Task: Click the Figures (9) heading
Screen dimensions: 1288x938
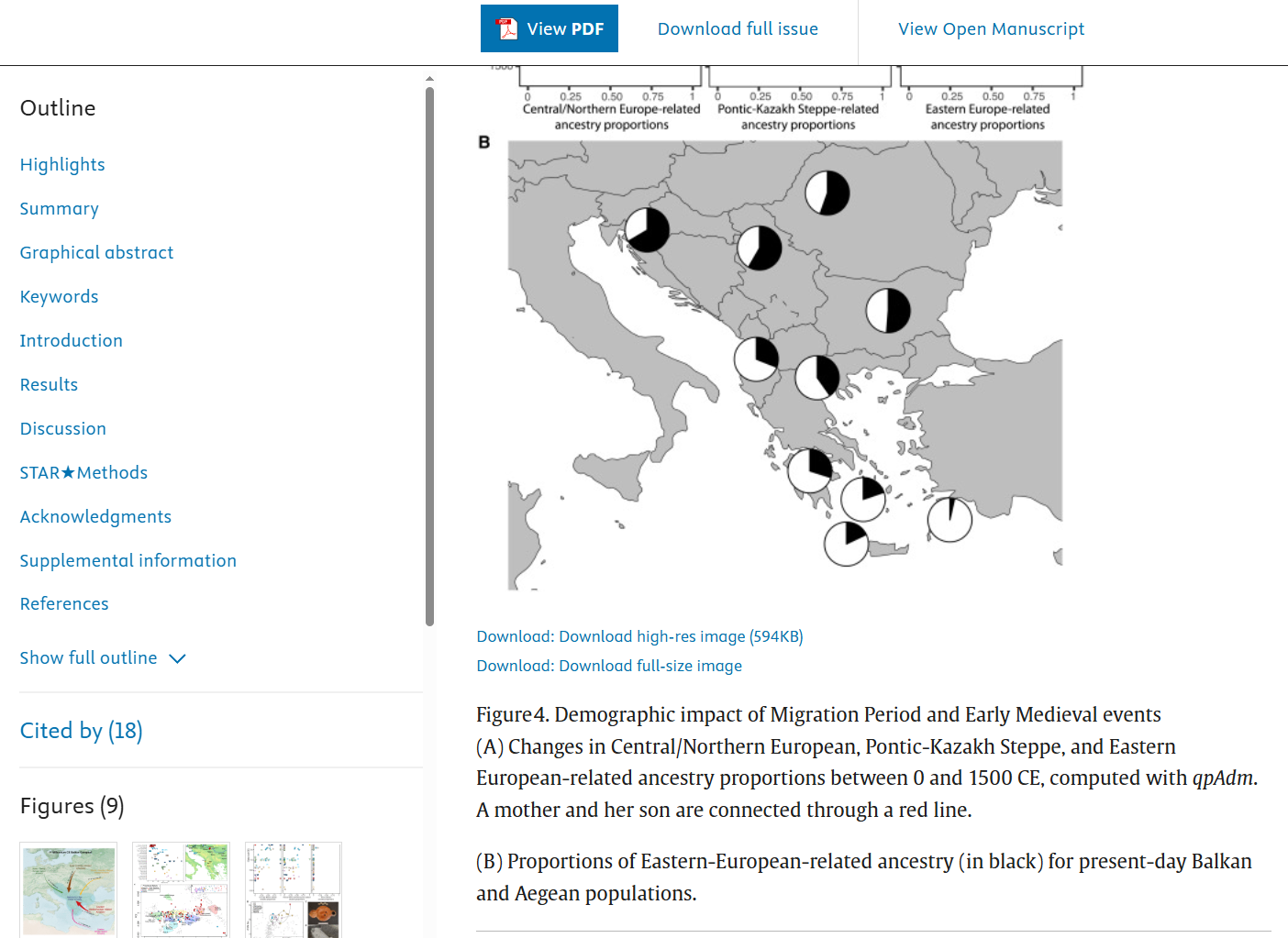Action: click(x=72, y=806)
